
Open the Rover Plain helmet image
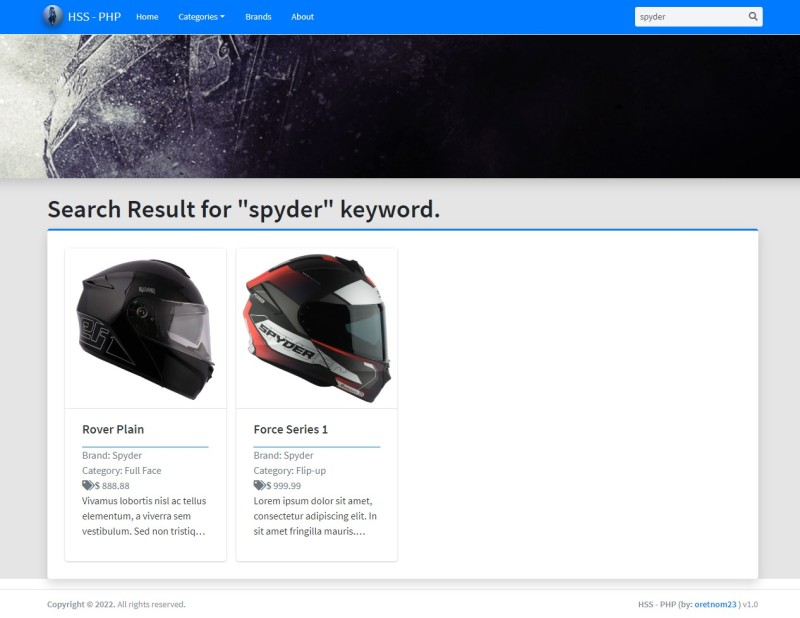[145, 329]
